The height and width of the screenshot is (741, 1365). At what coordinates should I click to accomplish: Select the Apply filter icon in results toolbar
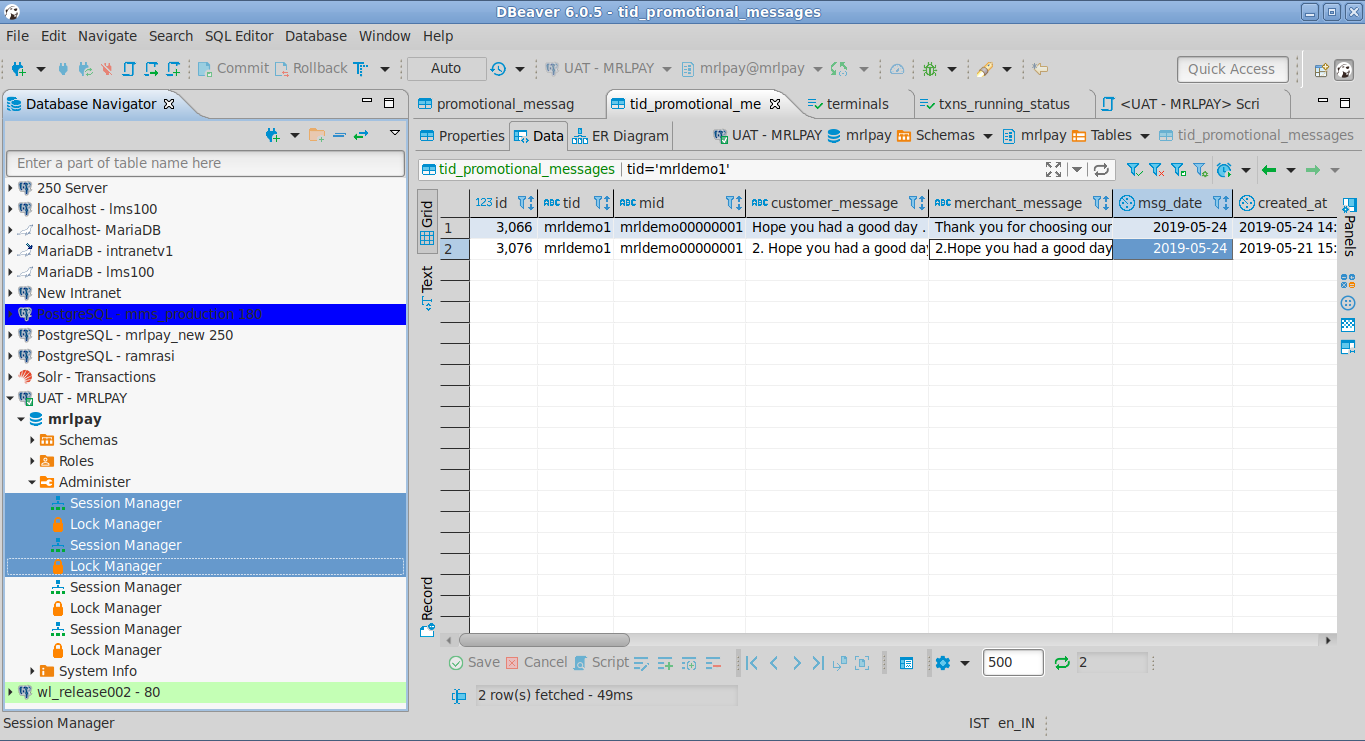pyautogui.click(x=1135, y=169)
